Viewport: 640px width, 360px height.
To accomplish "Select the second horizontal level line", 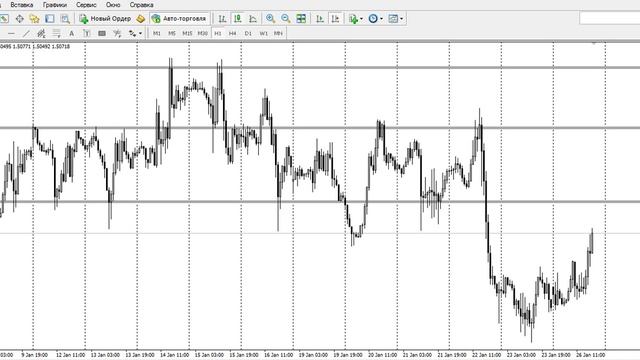I will [320, 128].
